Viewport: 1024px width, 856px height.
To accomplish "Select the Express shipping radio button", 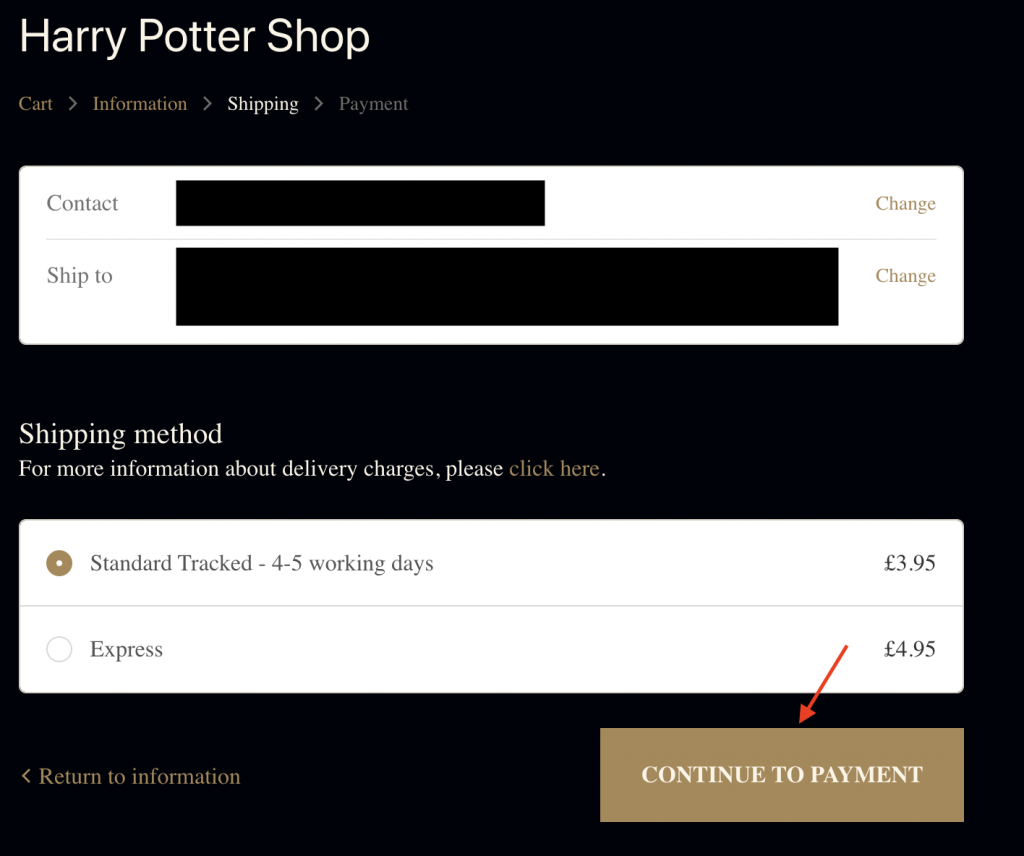I will (60, 650).
